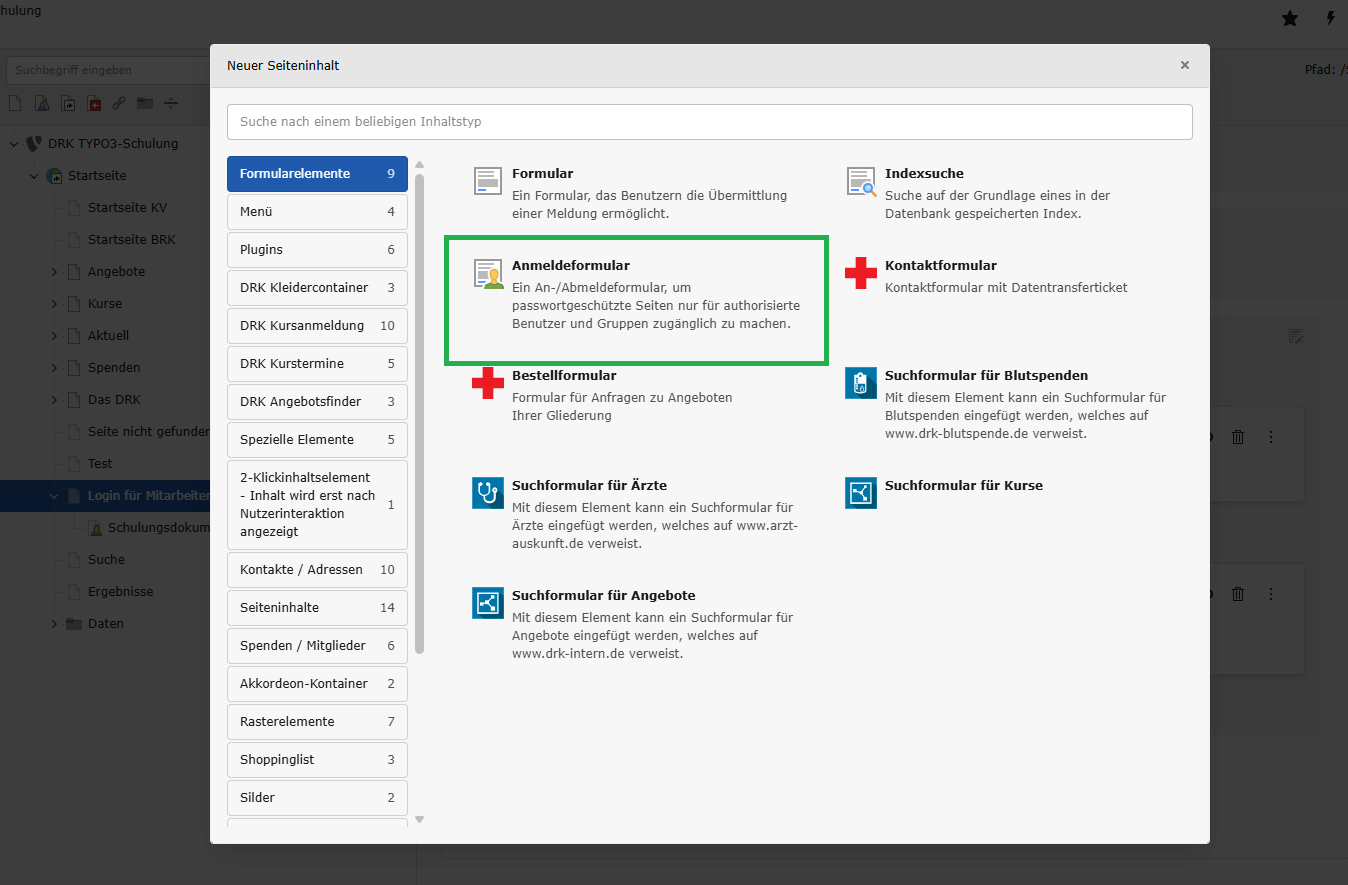This screenshot has width=1348, height=885.
Task: Click the backend user section page icon
Action: (x=42, y=103)
